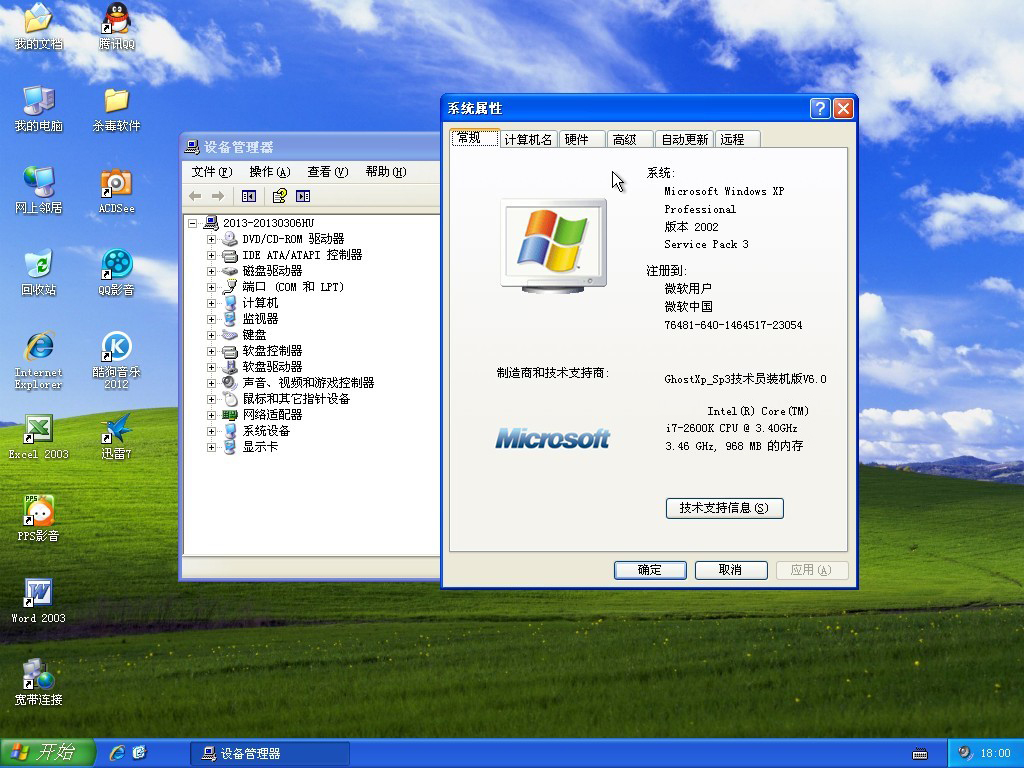Image resolution: width=1024 pixels, height=768 pixels.
Task: Expand DVD/CD-ROM 驱动器 node
Action: point(211,239)
